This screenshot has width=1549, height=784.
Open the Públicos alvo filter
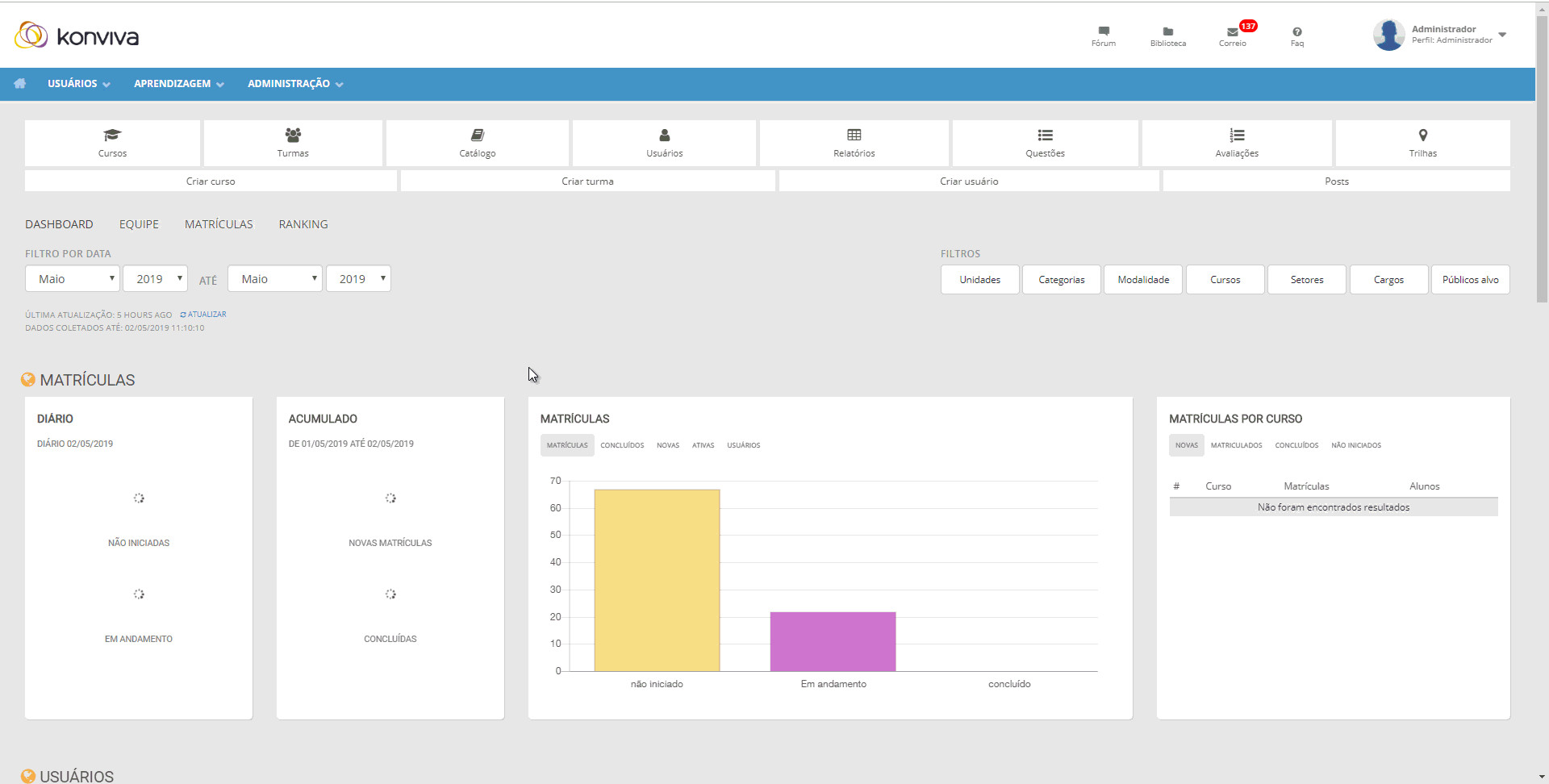coord(1470,280)
